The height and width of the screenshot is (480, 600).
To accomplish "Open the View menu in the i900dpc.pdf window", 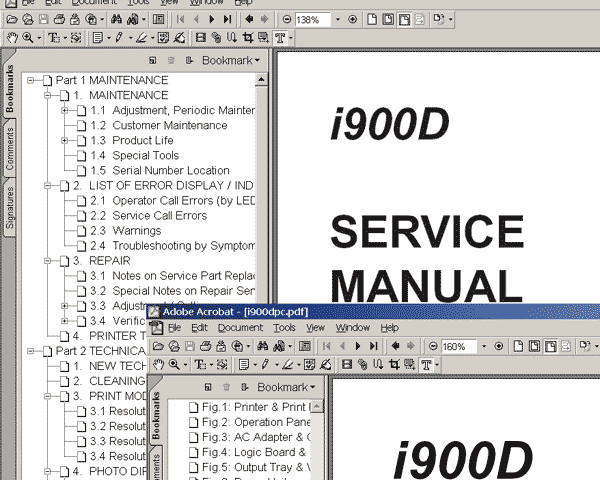I will [315, 328].
